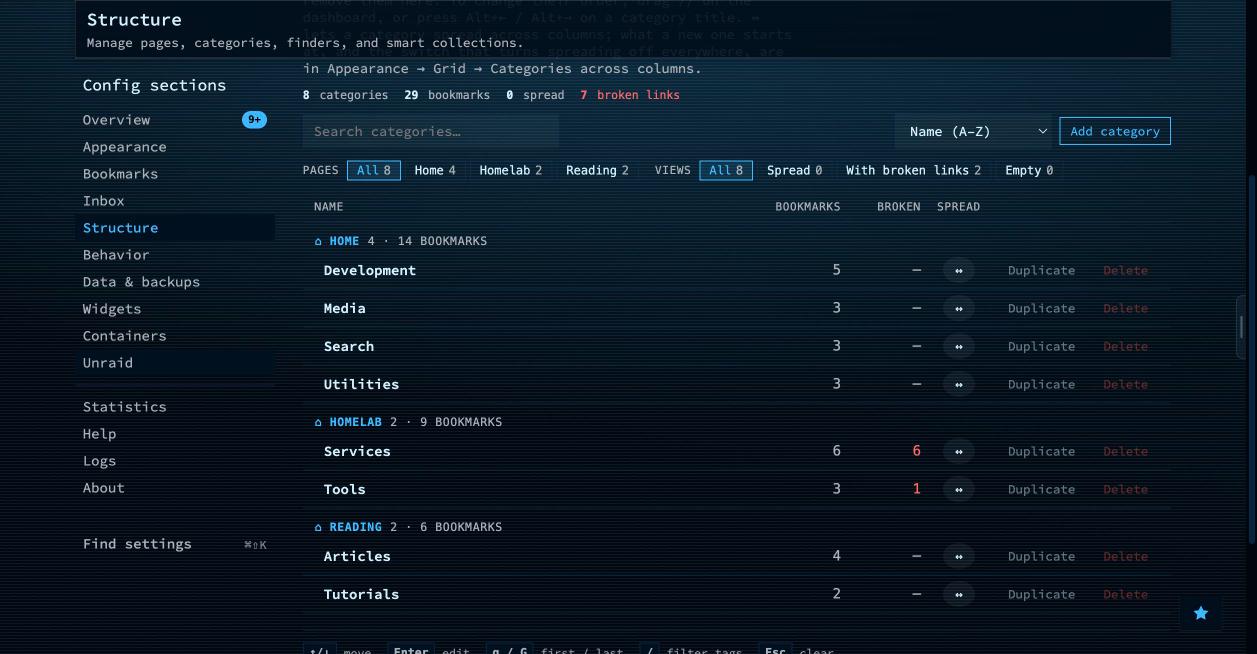The image size is (1257, 654).
Task: Duplicate the Media category
Action: [1041, 308]
